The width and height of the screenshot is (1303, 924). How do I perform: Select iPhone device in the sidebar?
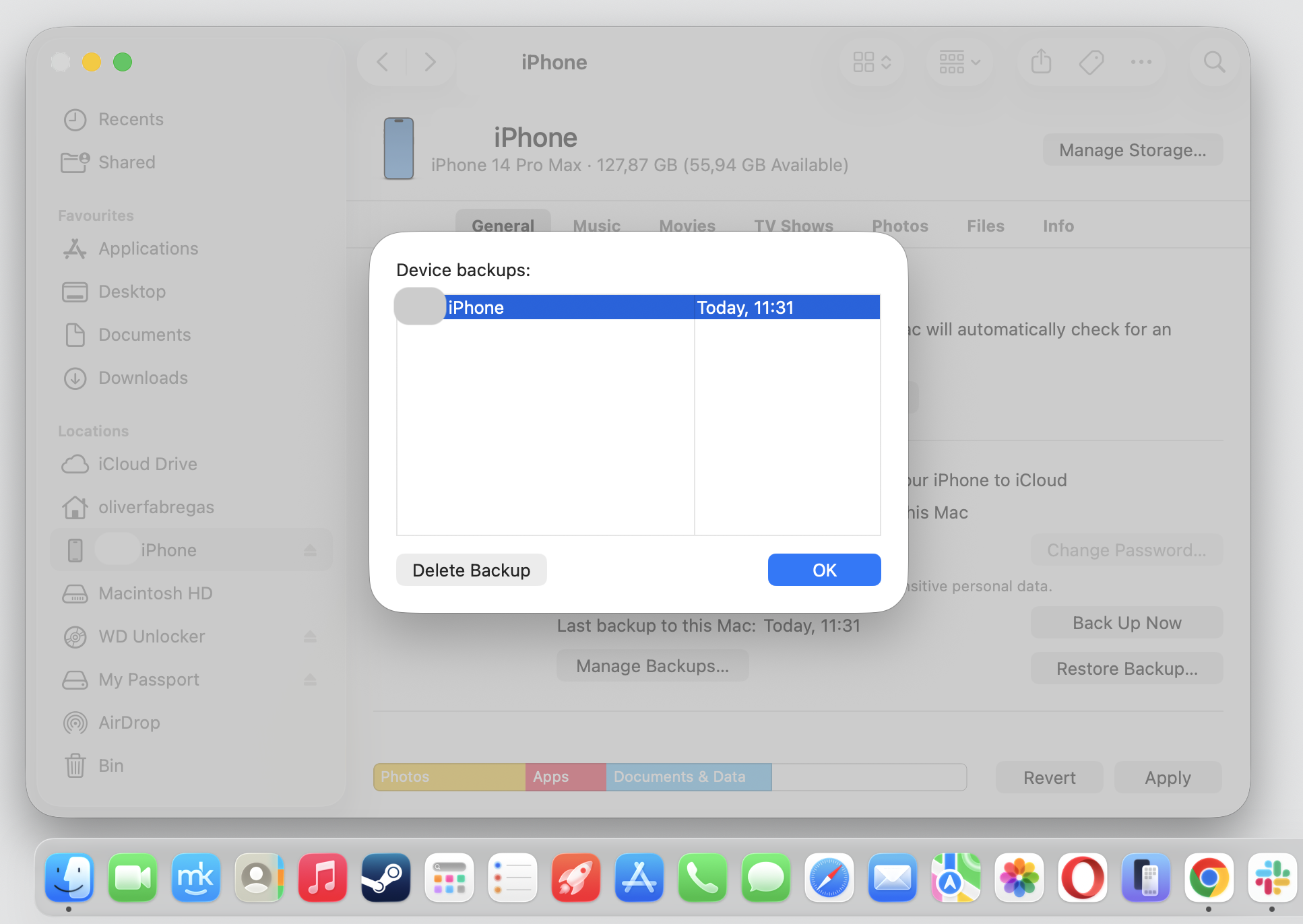click(x=191, y=550)
